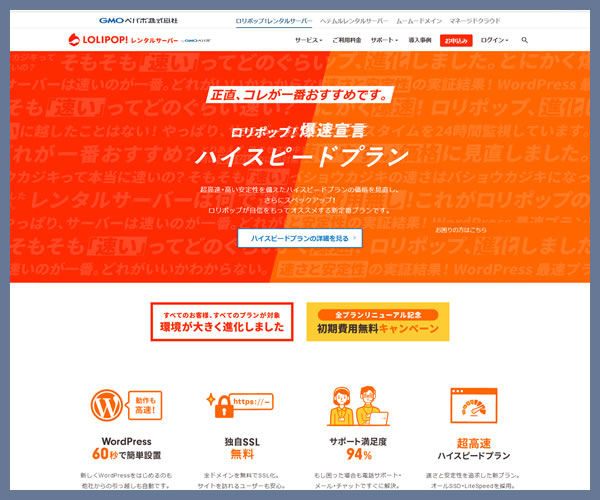The height and width of the screenshot is (500, 600).
Task: Click the red お申込み button
Action: click(x=456, y=40)
